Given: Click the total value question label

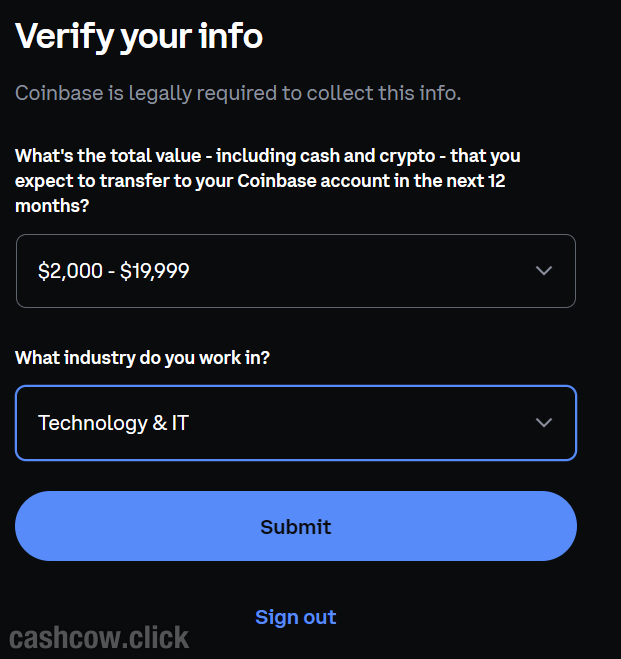Looking at the screenshot, I should [267, 156].
